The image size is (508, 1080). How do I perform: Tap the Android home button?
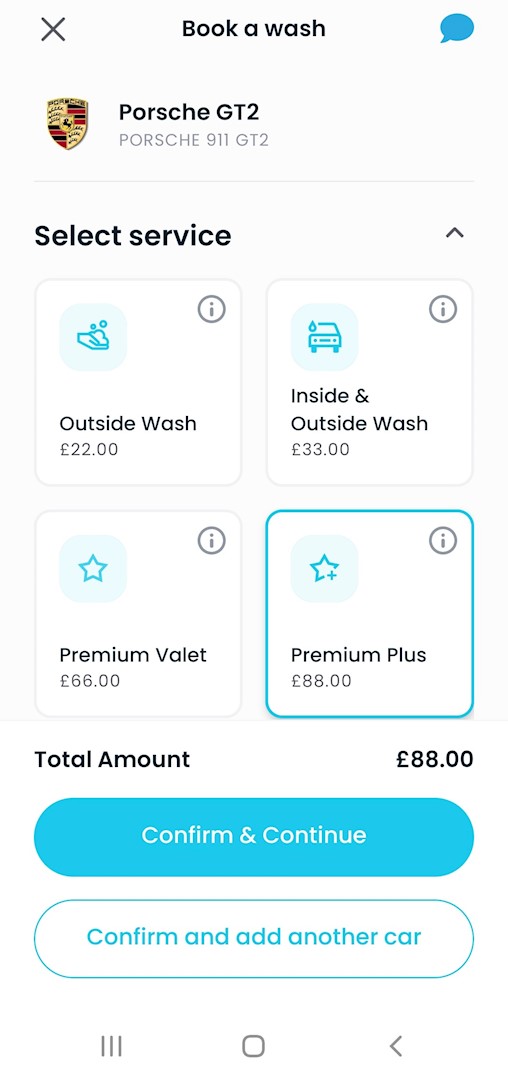(253, 1046)
